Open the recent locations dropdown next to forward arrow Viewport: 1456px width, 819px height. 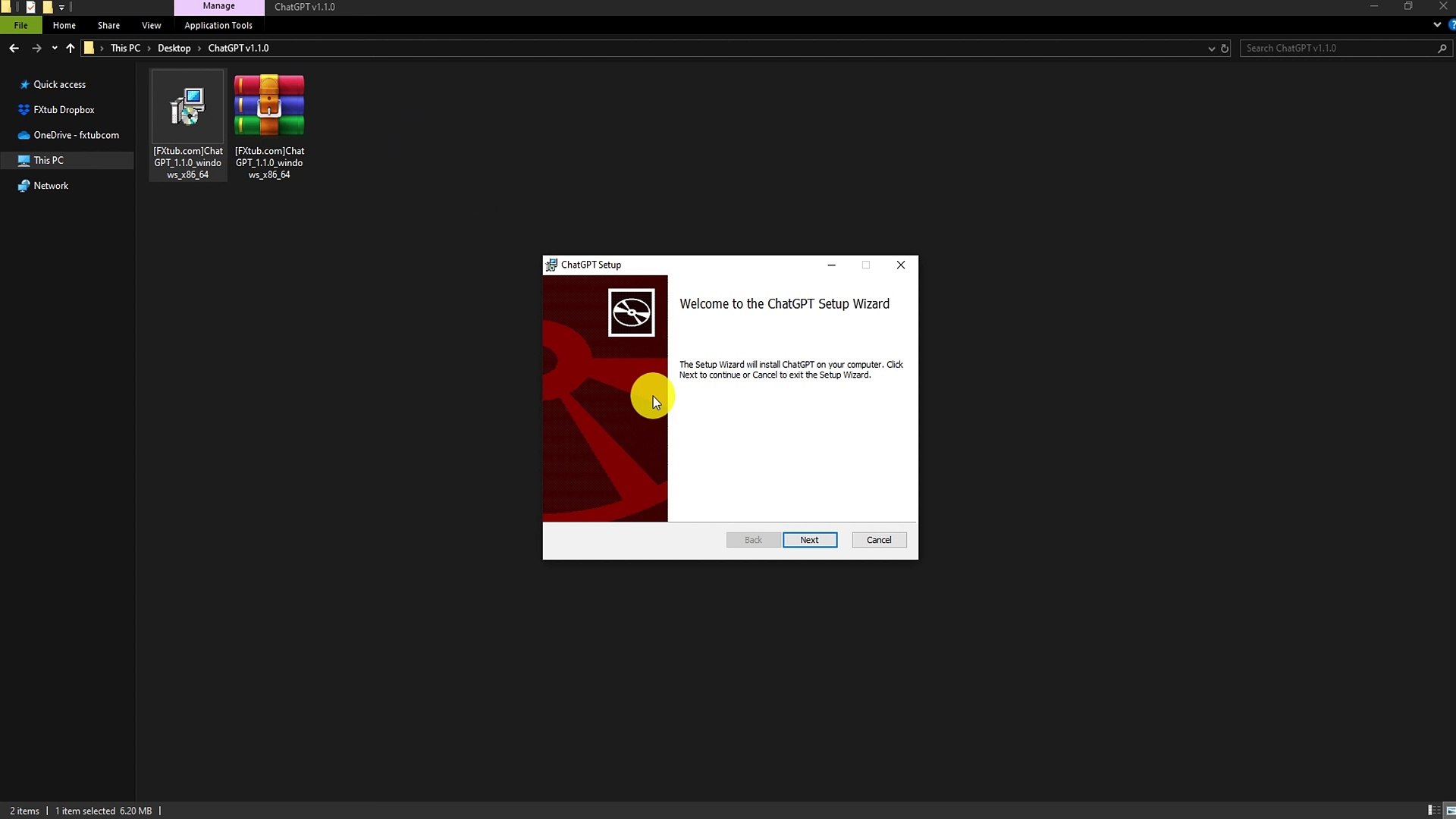pos(54,48)
